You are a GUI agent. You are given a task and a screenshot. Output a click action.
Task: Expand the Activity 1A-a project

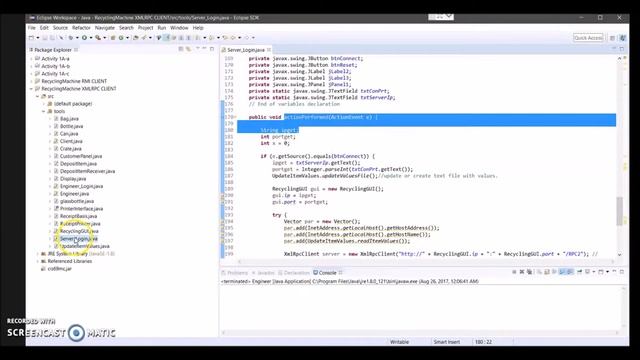[x=31, y=59]
